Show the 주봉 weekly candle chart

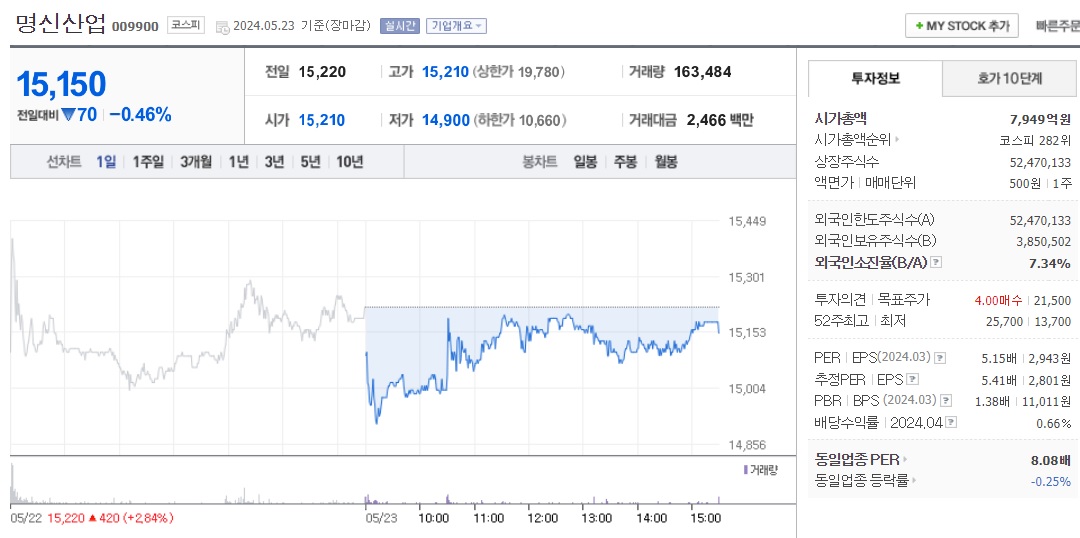625,163
